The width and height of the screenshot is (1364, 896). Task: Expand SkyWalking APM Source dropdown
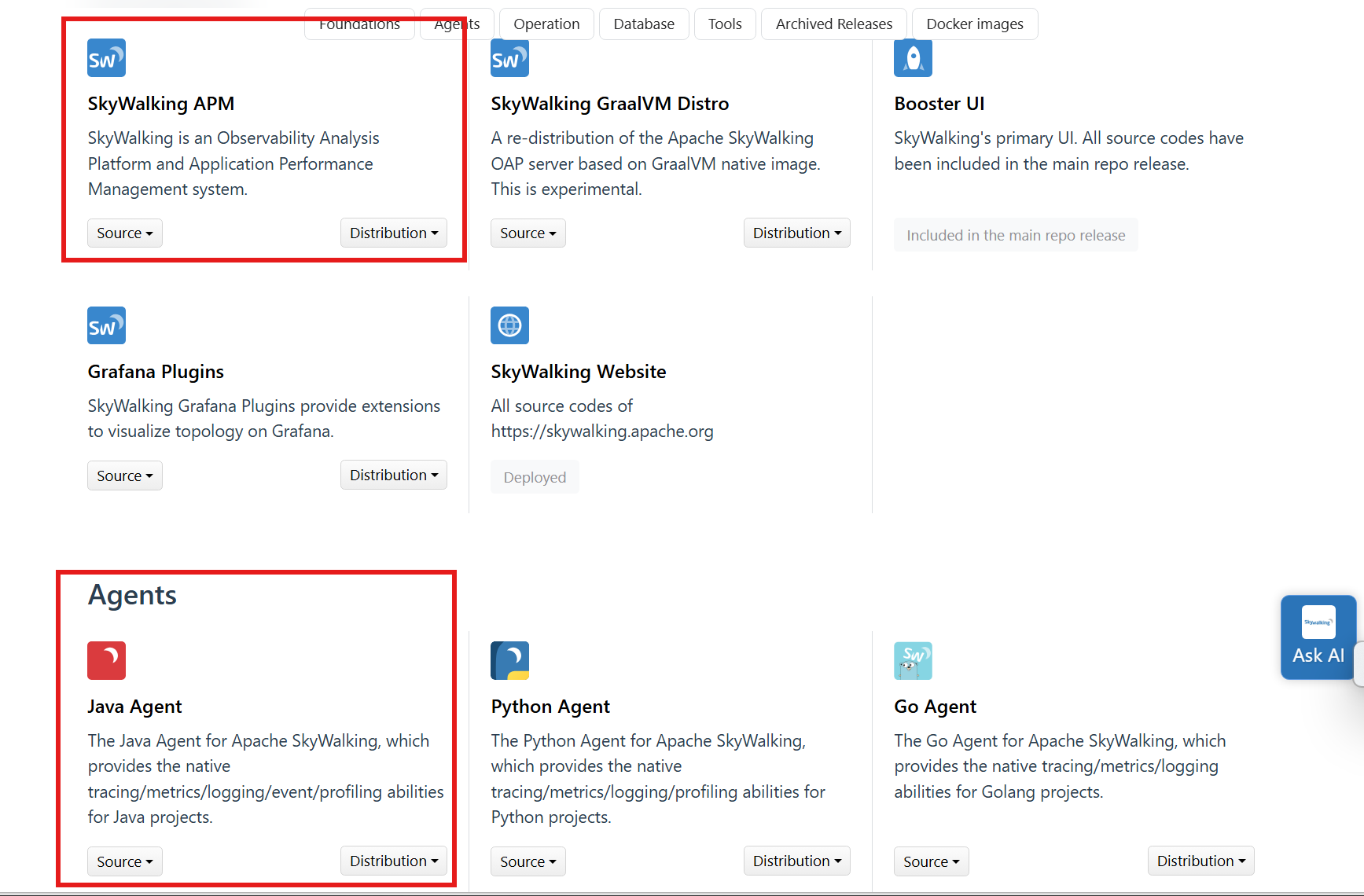click(x=125, y=233)
